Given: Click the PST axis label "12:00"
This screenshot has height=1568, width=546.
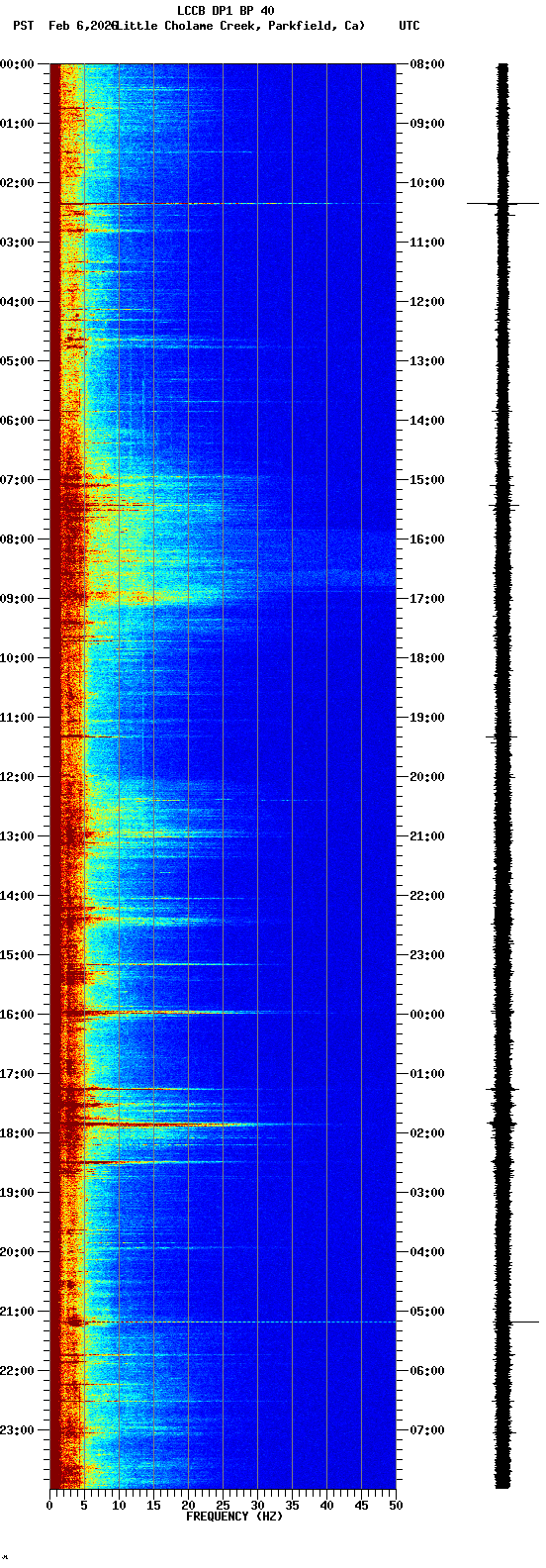Looking at the screenshot, I should coord(16,777).
